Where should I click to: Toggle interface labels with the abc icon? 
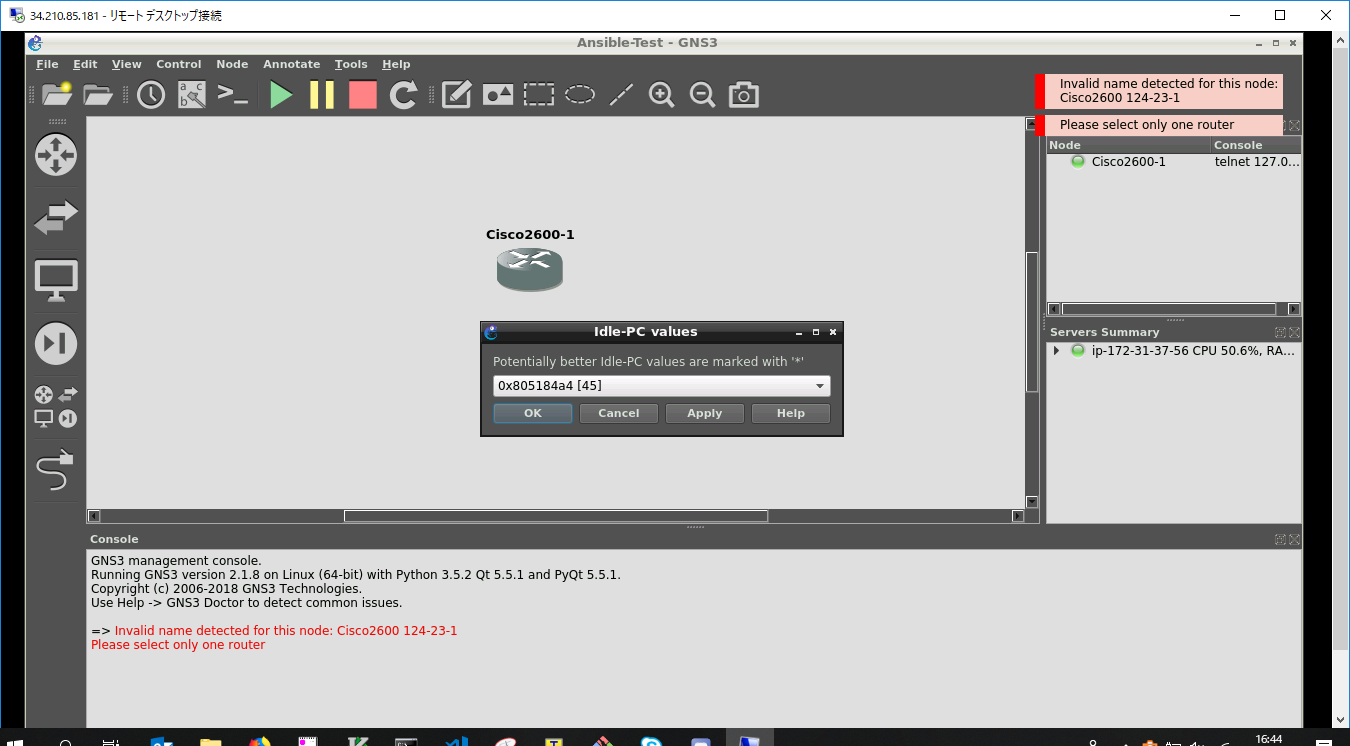(191, 94)
